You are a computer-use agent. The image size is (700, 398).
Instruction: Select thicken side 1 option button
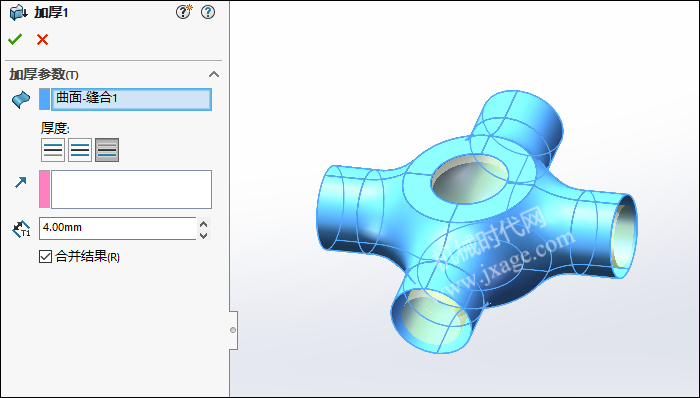(53, 150)
